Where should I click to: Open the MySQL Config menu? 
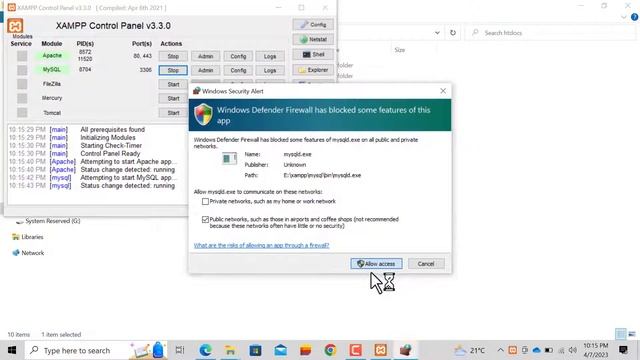[x=238, y=70]
